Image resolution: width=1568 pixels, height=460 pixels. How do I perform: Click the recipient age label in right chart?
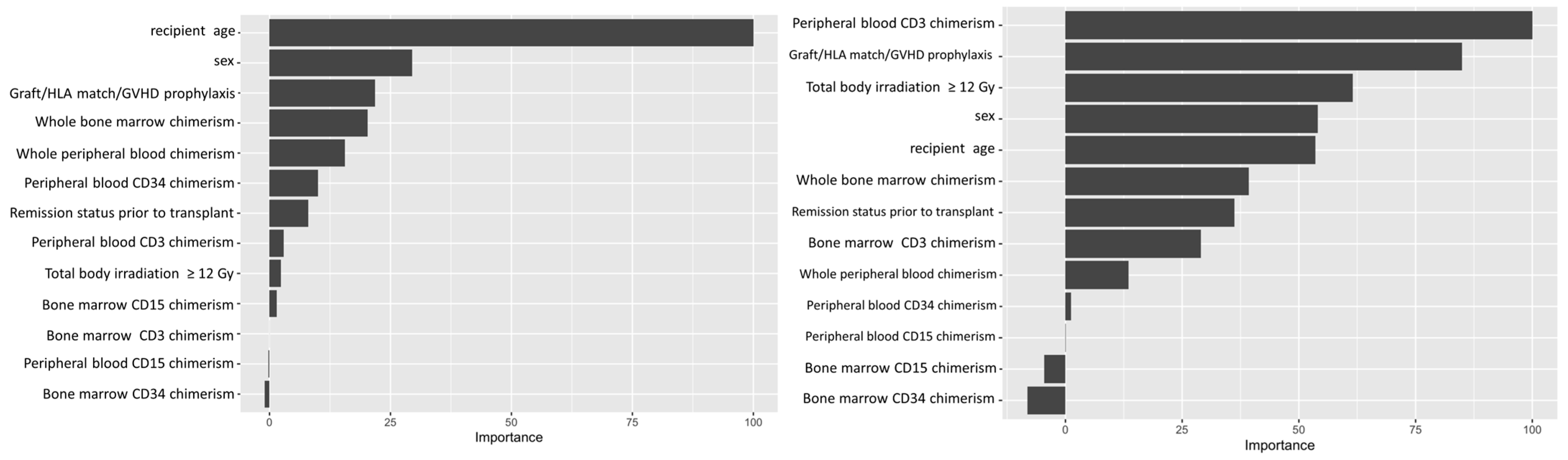952,149
